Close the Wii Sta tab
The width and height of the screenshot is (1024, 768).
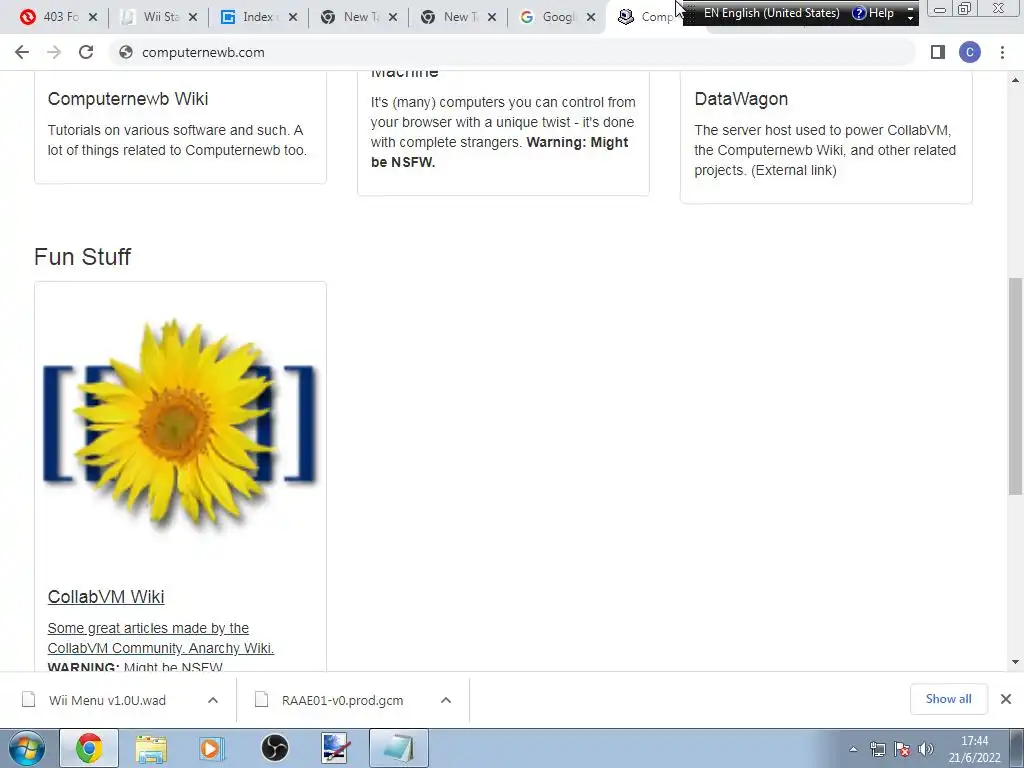(193, 18)
